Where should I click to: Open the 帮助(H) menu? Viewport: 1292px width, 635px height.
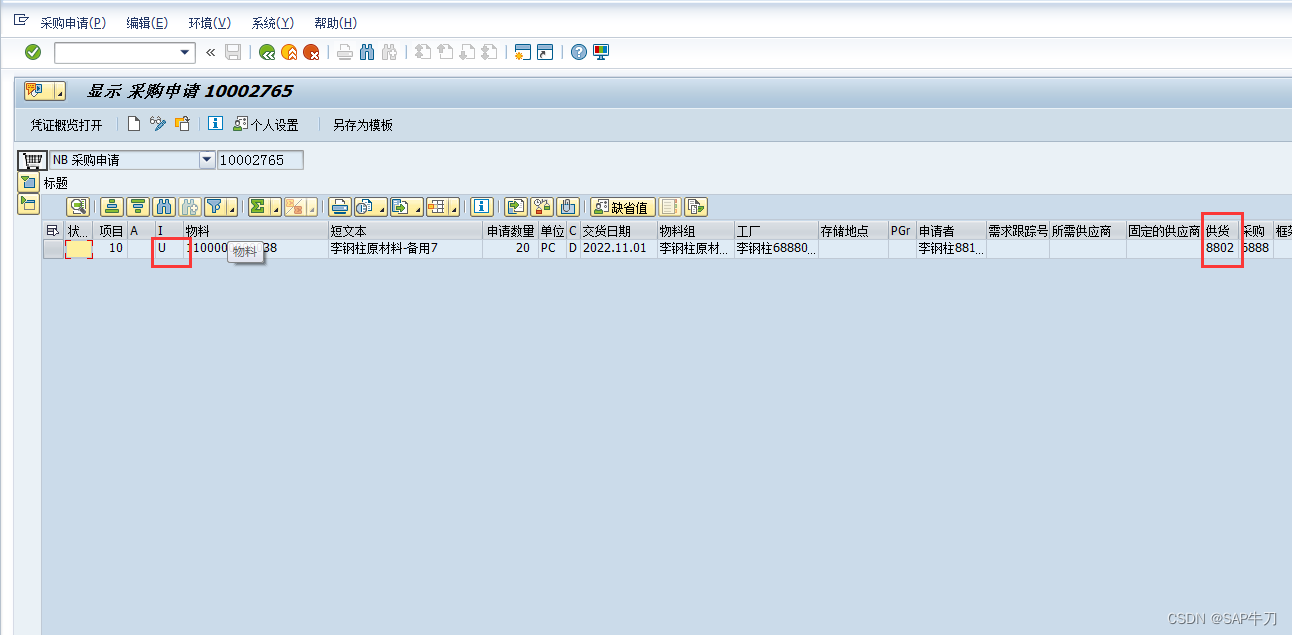(x=335, y=23)
